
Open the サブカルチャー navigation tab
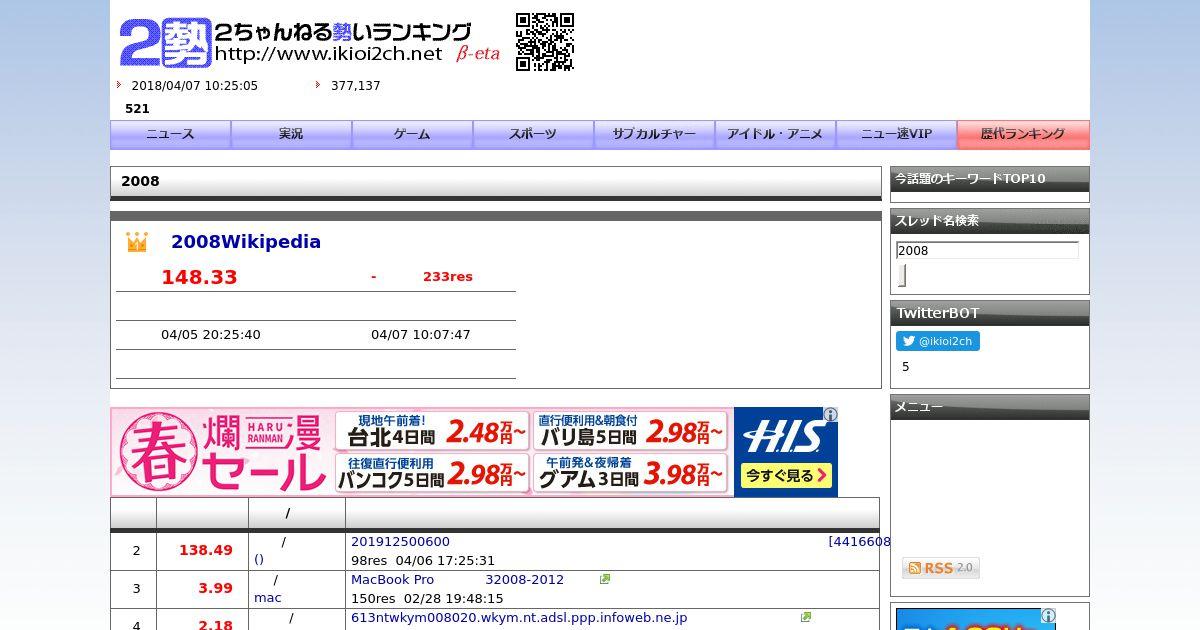pyautogui.click(x=654, y=134)
